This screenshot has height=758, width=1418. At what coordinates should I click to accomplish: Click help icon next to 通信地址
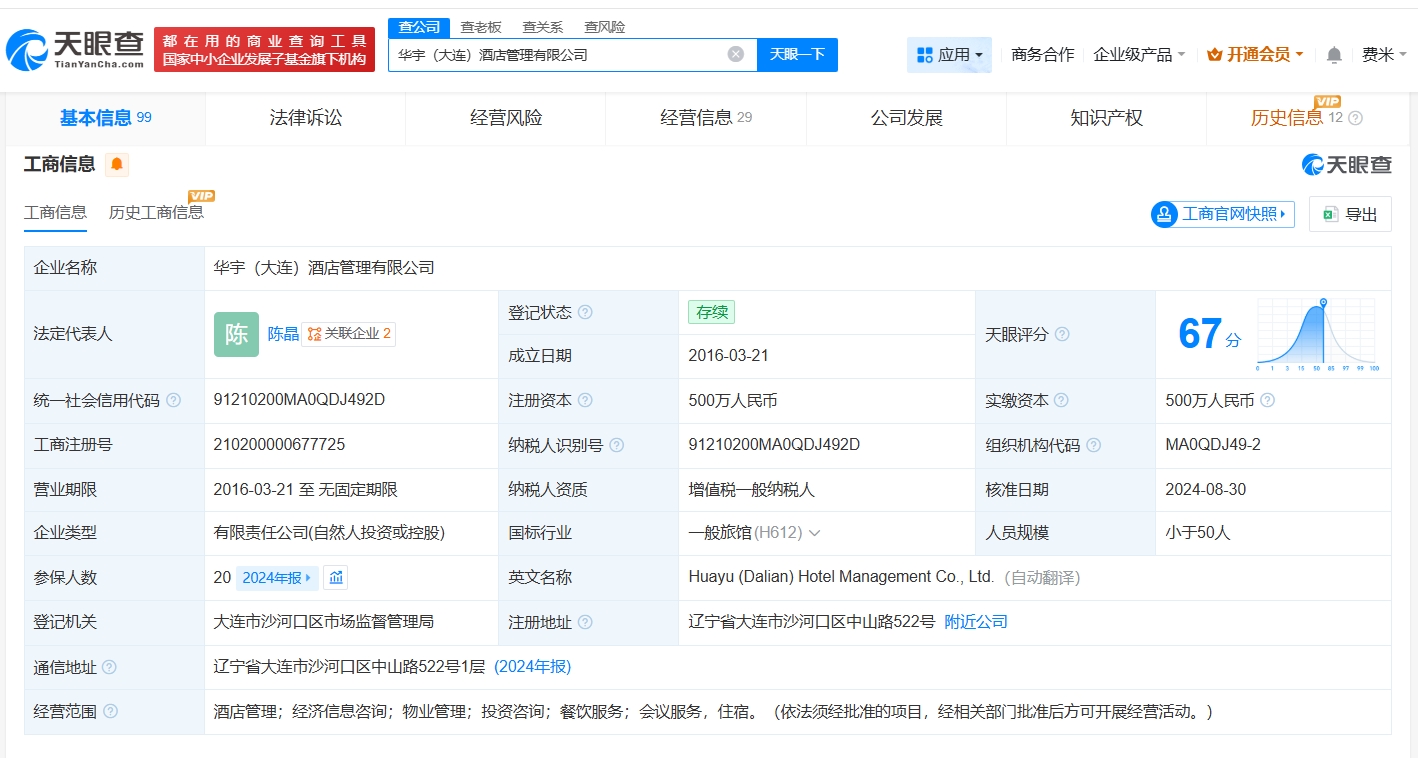point(109,667)
